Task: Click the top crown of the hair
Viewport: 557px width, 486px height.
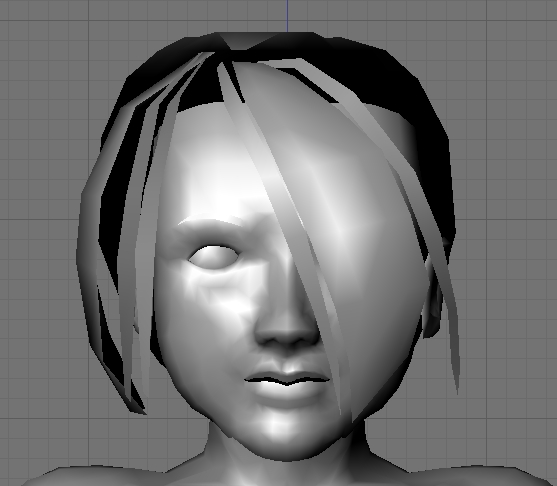Action: point(265,43)
